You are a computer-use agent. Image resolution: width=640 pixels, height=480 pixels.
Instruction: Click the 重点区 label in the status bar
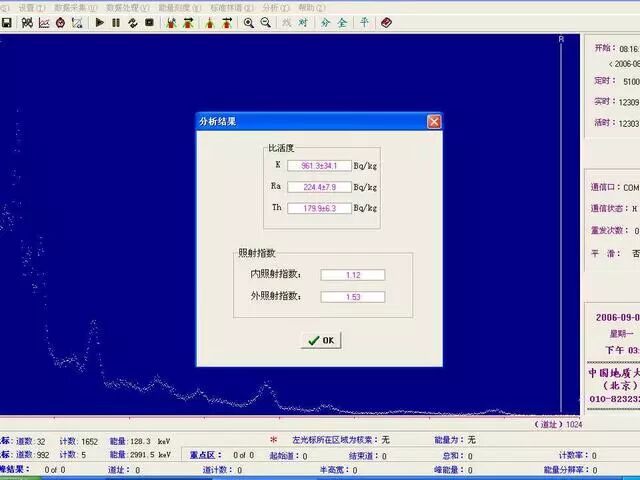pyautogui.click(x=206, y=455)
